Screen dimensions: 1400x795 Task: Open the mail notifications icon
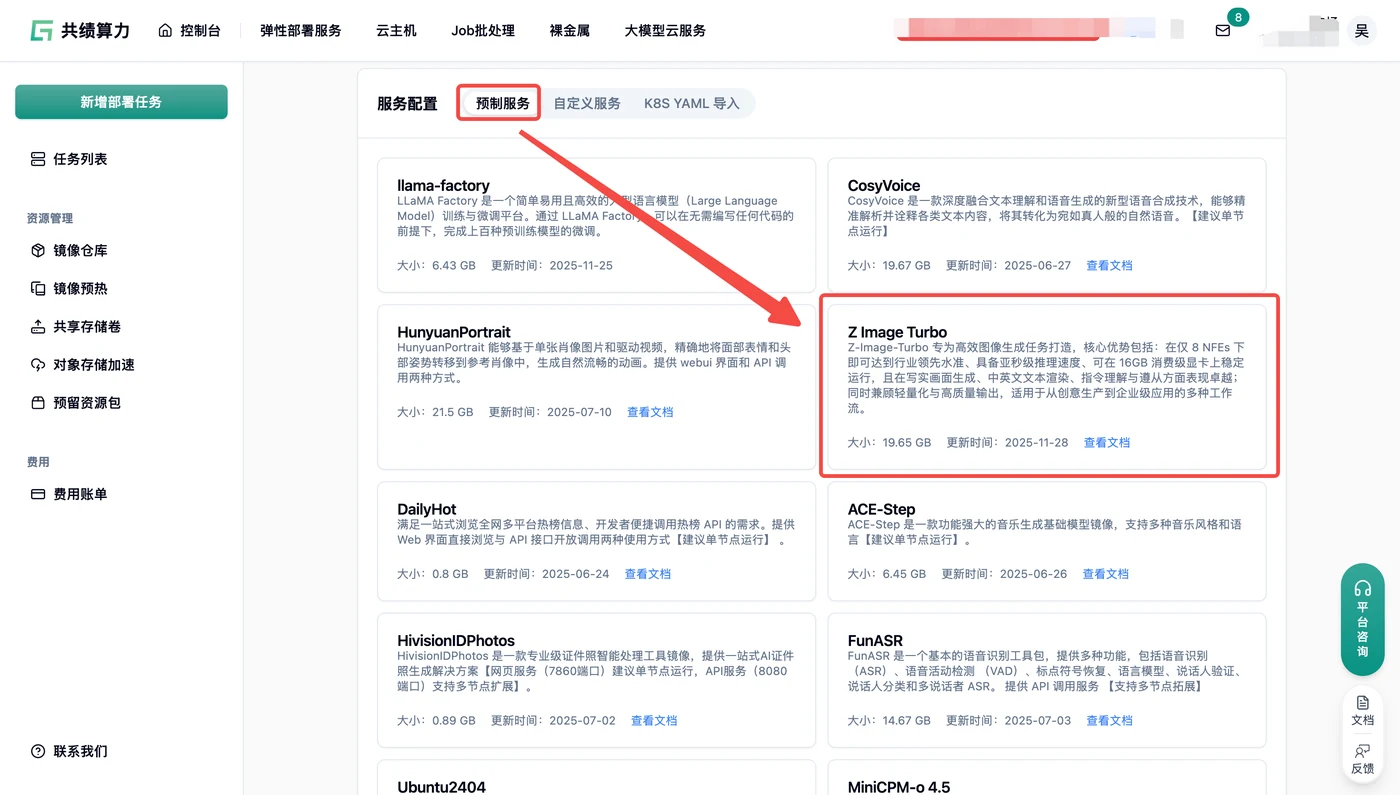click(1222, 30)
